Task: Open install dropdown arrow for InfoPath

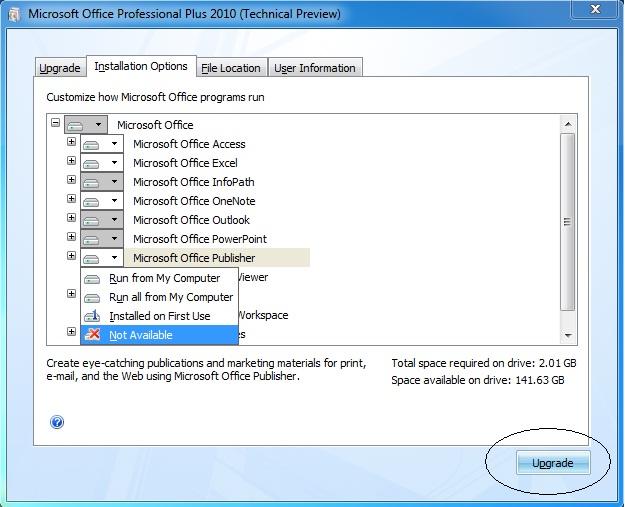Action: coord(114,182)
